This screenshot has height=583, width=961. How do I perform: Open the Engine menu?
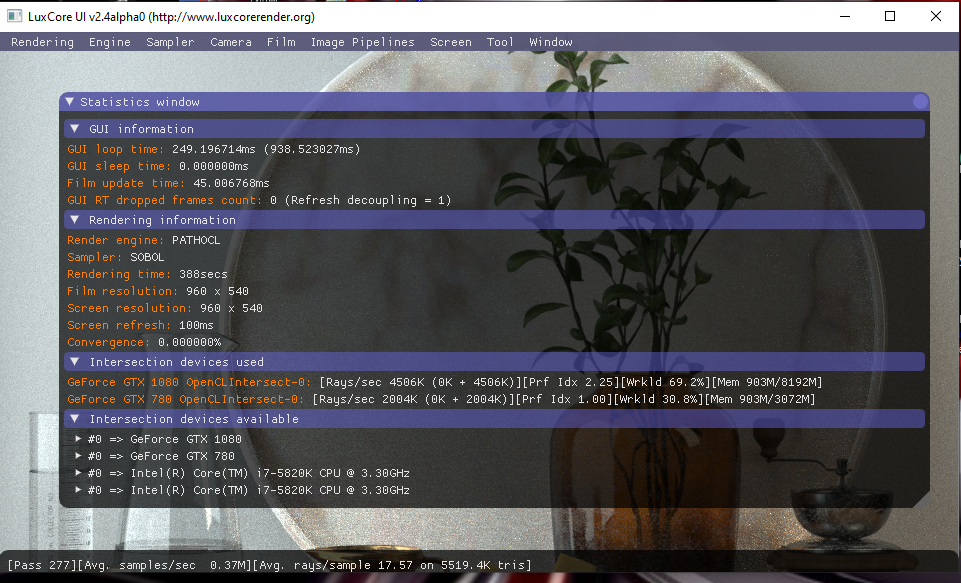[x=110, y=42]
